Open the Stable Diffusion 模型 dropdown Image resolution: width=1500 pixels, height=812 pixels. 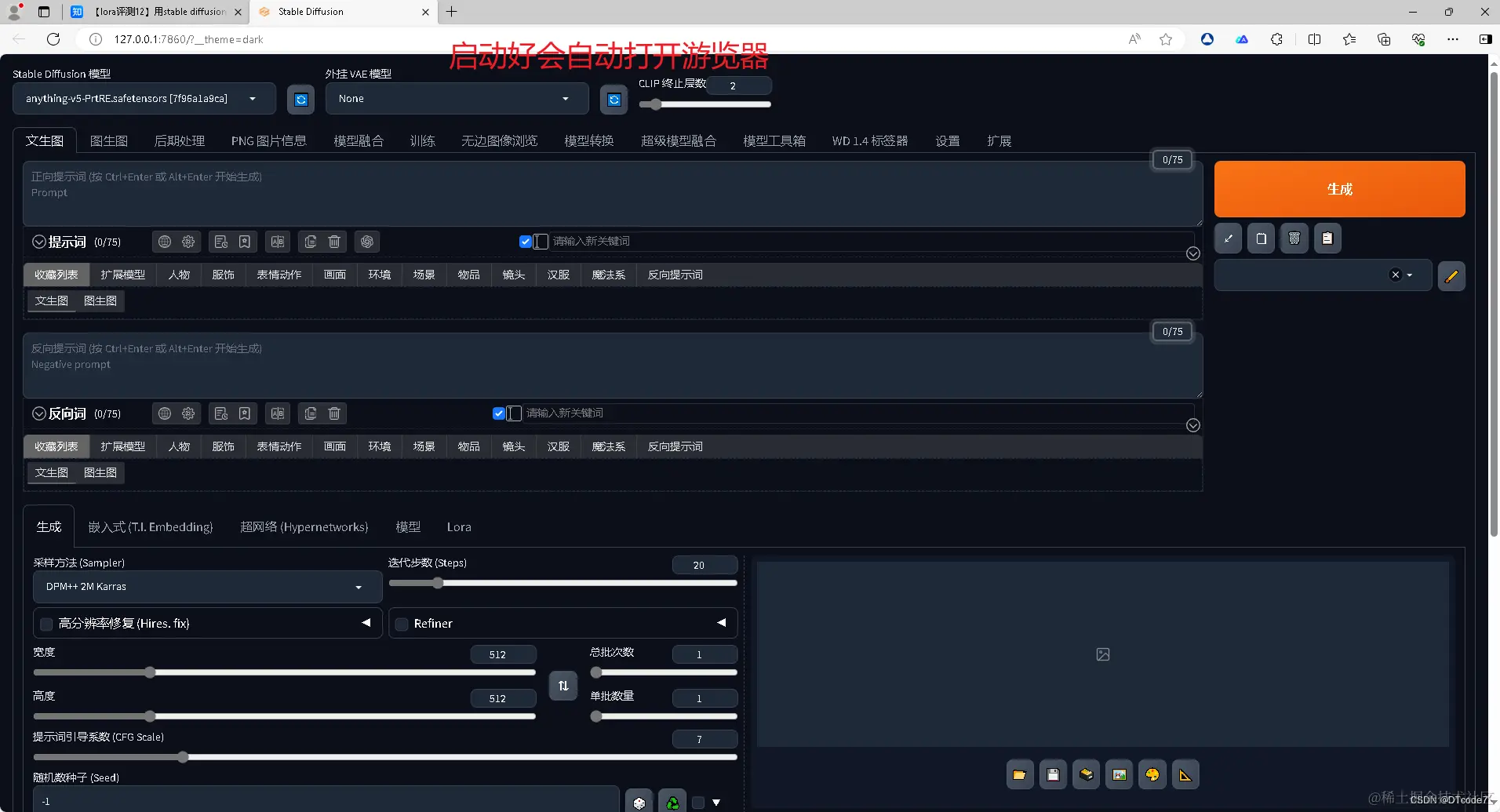pyautogui.click(x=144, y=99)
